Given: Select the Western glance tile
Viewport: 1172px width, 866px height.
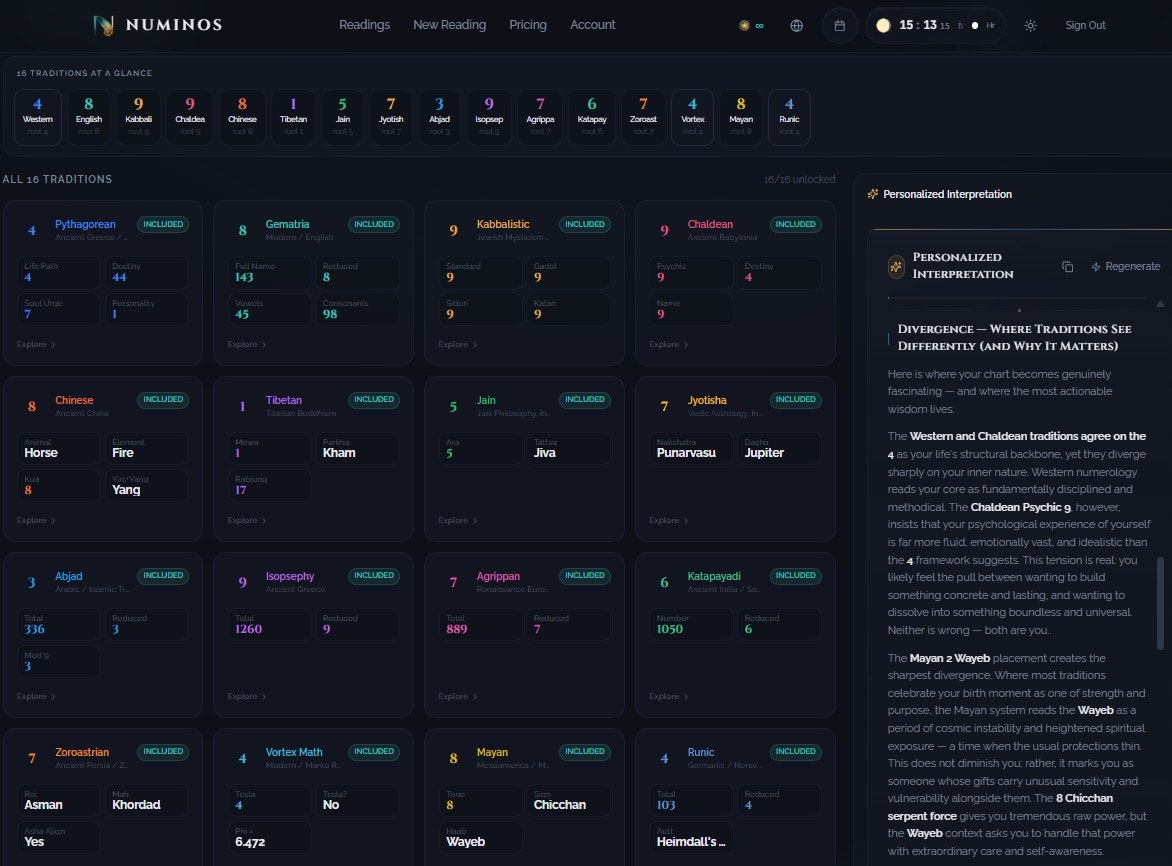Looking at the screenshot, I should (37, 117).
